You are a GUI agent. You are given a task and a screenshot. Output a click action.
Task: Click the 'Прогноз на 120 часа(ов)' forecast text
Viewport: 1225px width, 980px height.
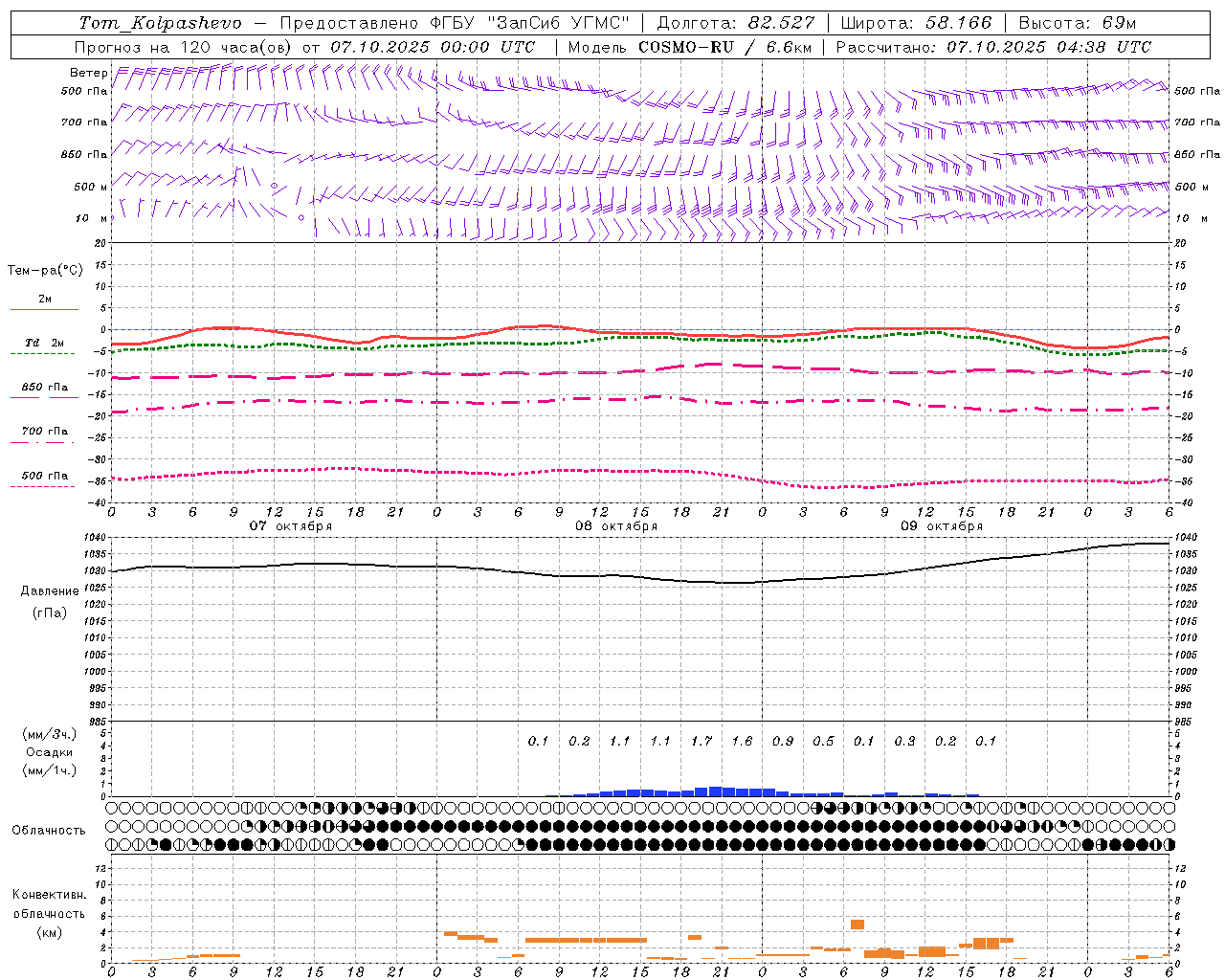[184, 47]
